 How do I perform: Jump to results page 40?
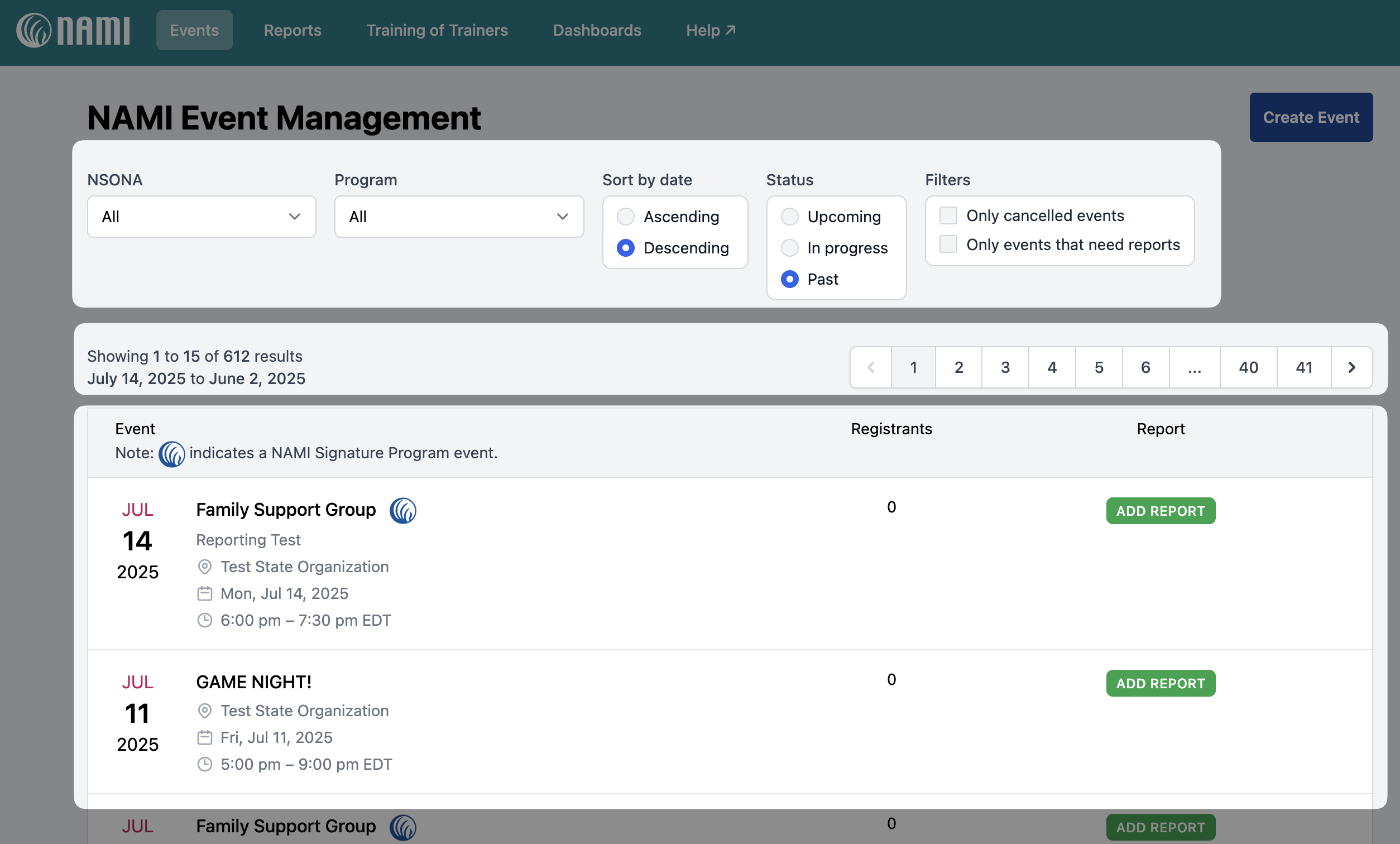1249,367
